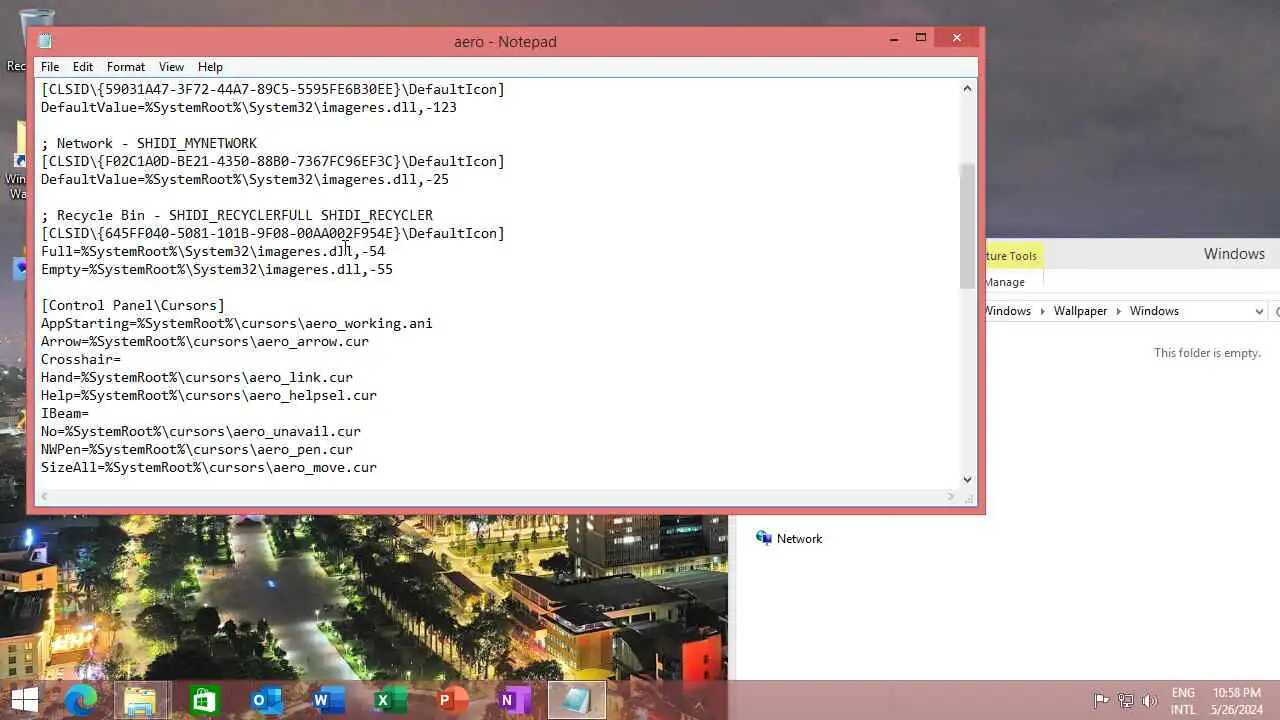Click the Network icon in Explorer pane
This screenshot has height=720, width=1280.
[764, 538]
